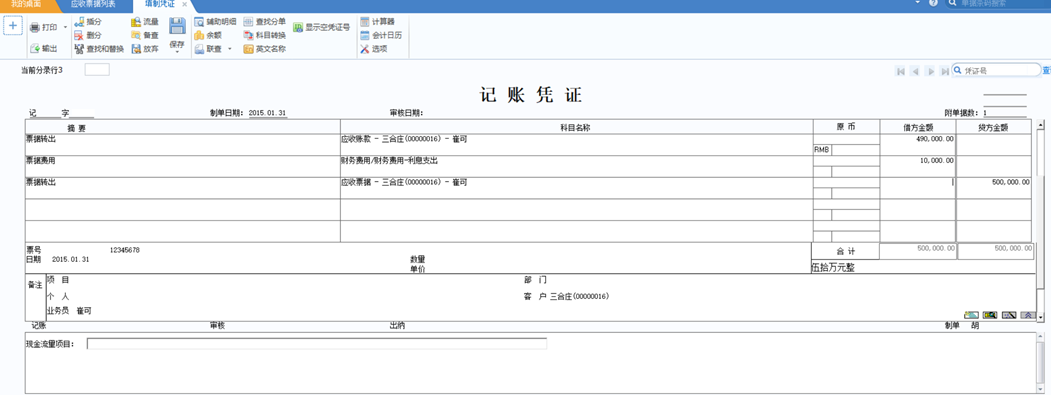Click the input box next to 当前分录行3
The width and height of the screenshot is (1051, 395).
tap(97, 70)
